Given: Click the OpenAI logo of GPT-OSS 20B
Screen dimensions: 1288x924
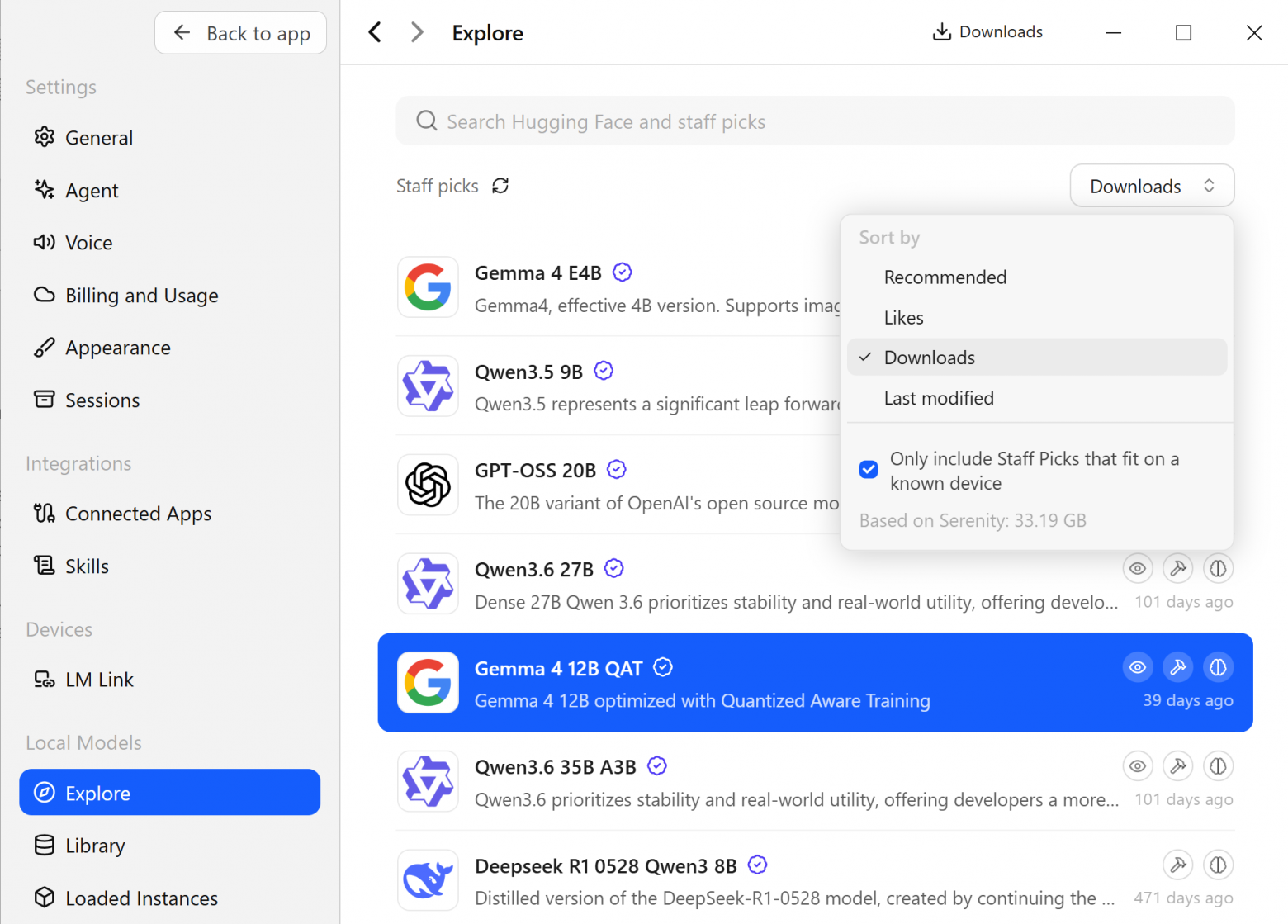Looking at the screenshot, I should (x=428, y=485).
